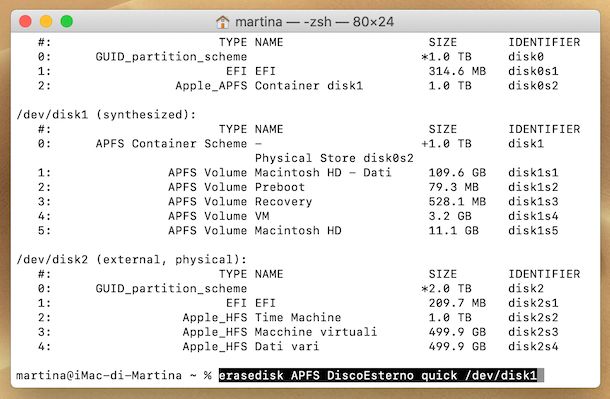Click 'Macchine virtuali' partition name

tap(316, 332)
